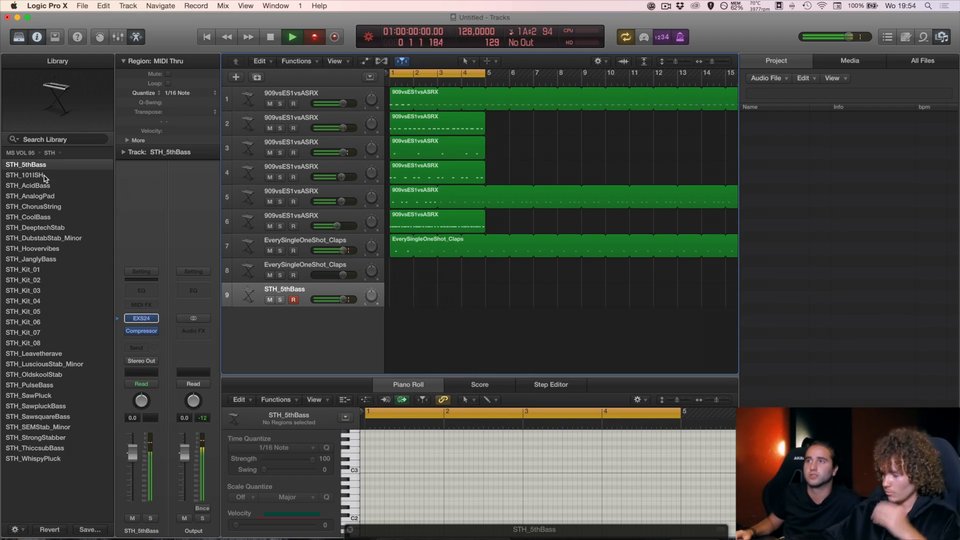The height and width of the screenshot is (540, 960).
Task: Open macOS Spotlight search icon
Action: [928, 6]
